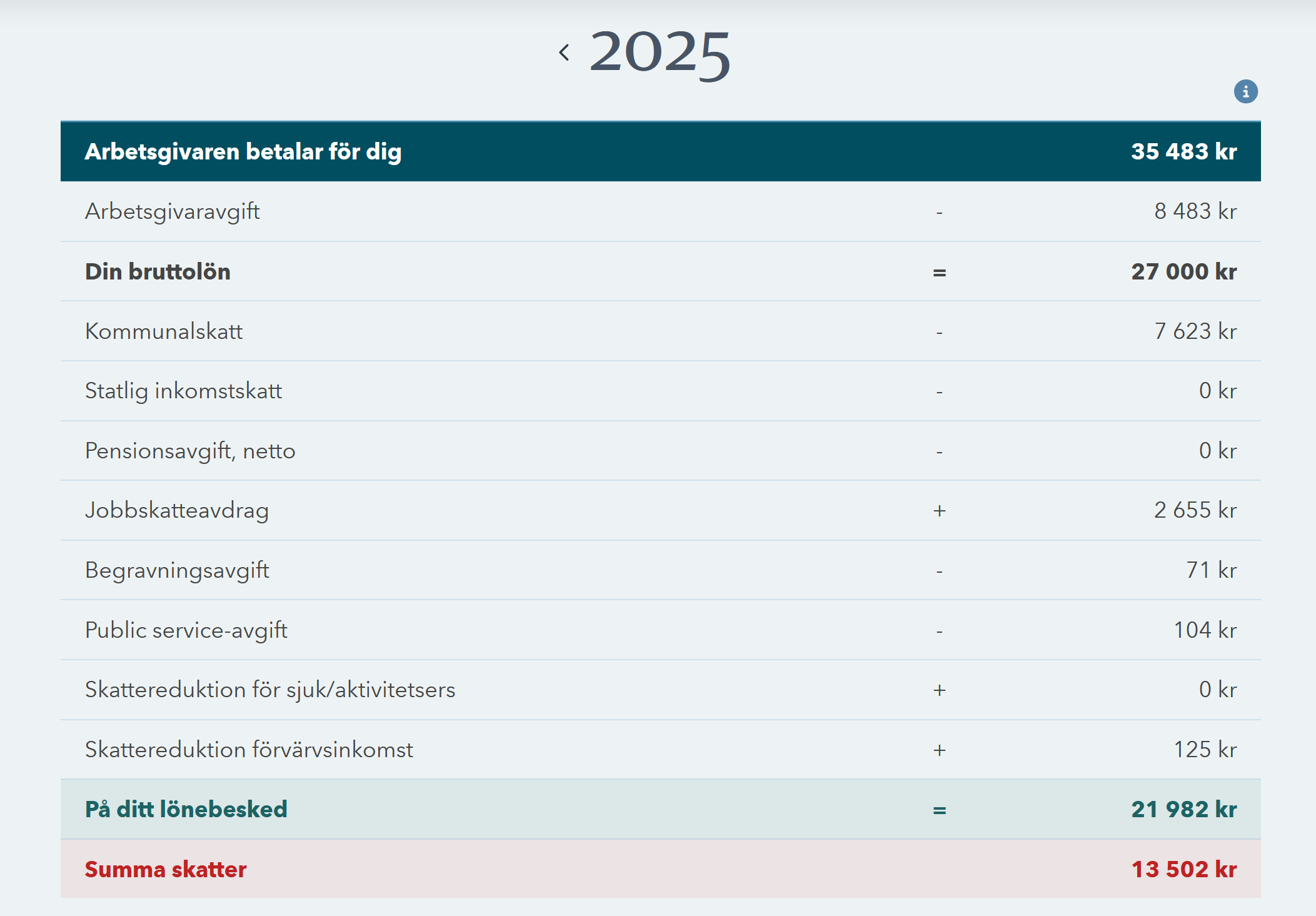Select the 7 623 kr value
Screen dimensions: 1316x916
1195,331
